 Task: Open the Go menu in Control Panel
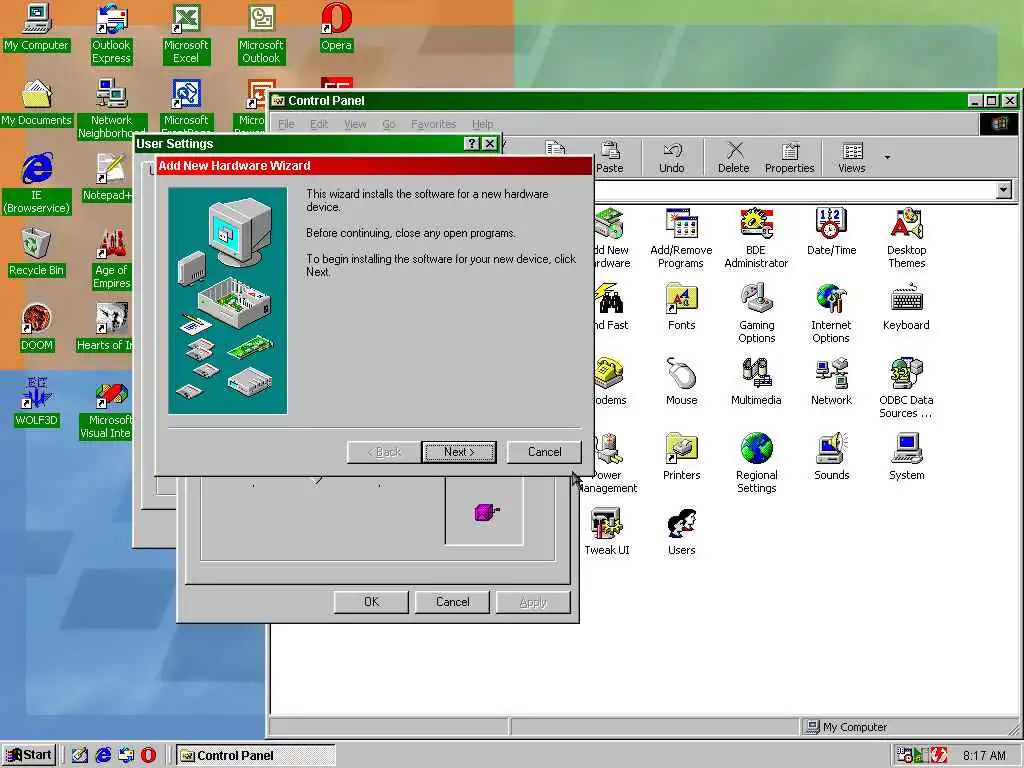389,124
